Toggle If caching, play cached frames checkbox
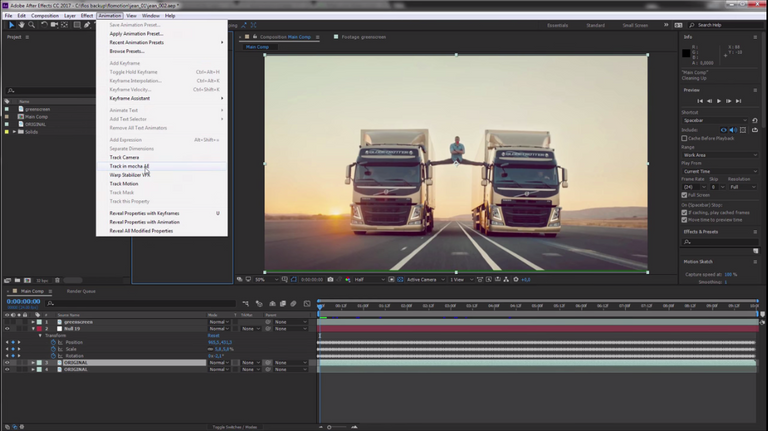 684,213
